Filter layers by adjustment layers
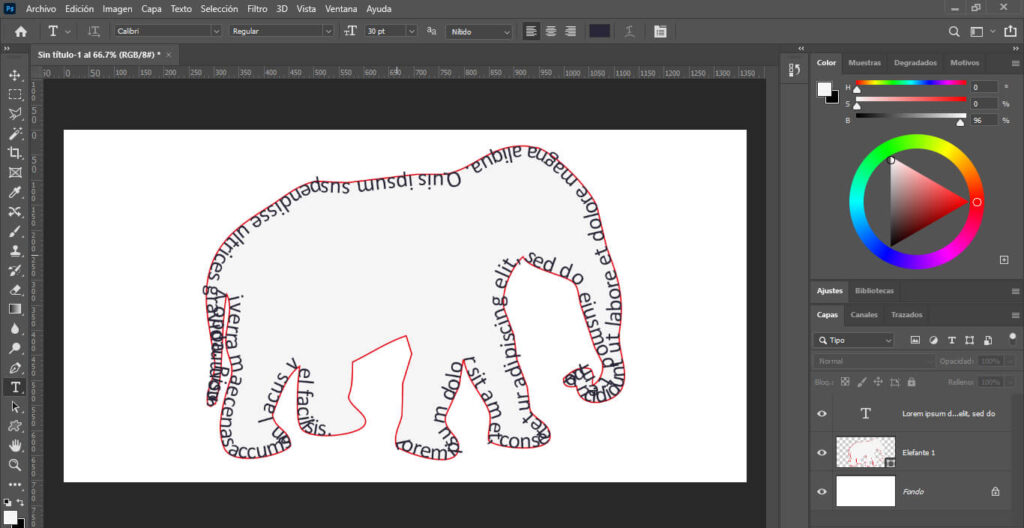 [x=933, y=340]
